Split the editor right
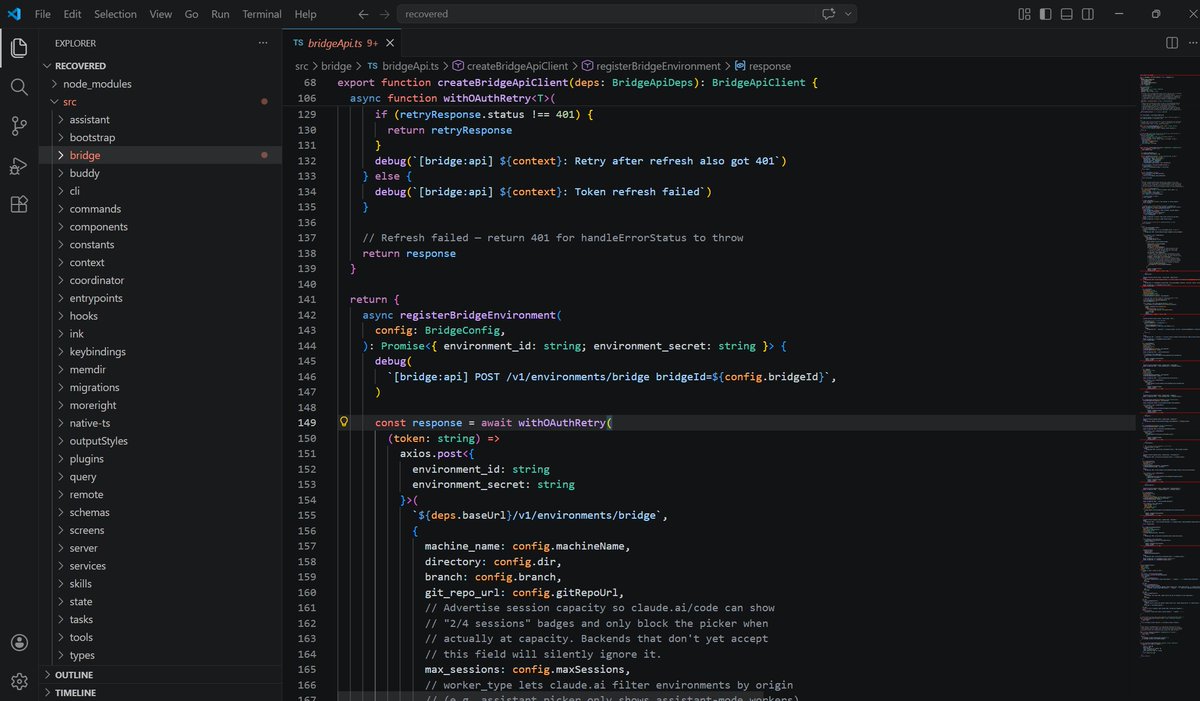 (1172, 43)
